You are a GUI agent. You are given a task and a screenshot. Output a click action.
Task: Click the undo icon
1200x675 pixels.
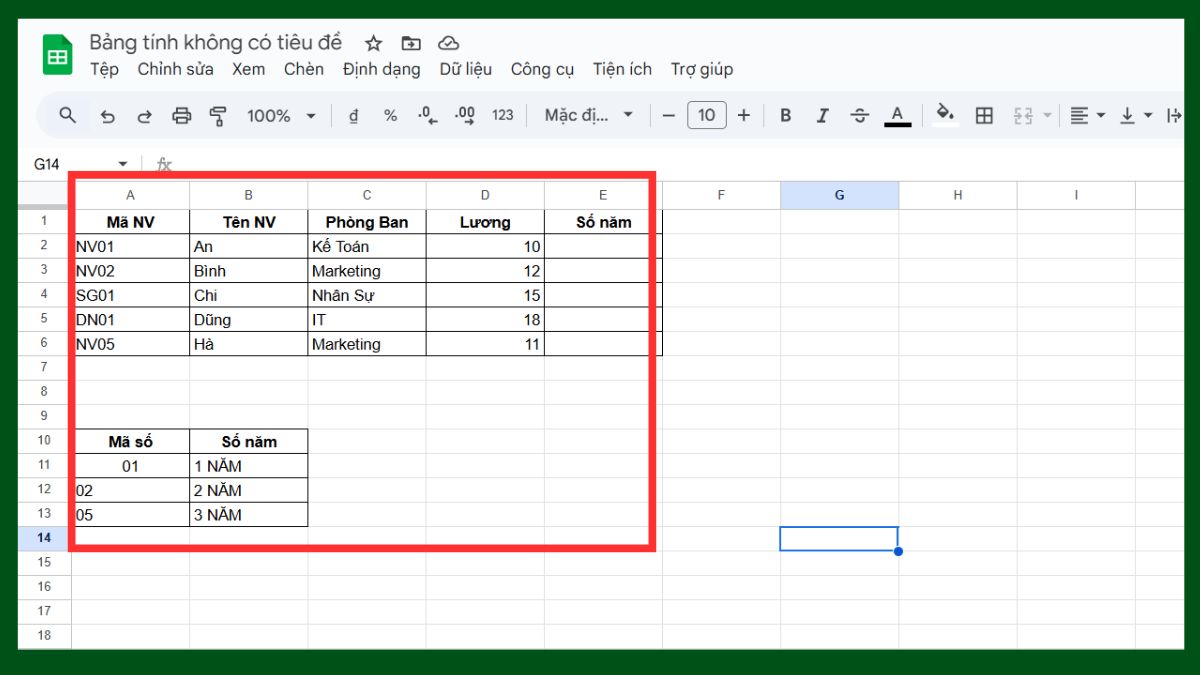pyautogui.click(x=108, y=115)
